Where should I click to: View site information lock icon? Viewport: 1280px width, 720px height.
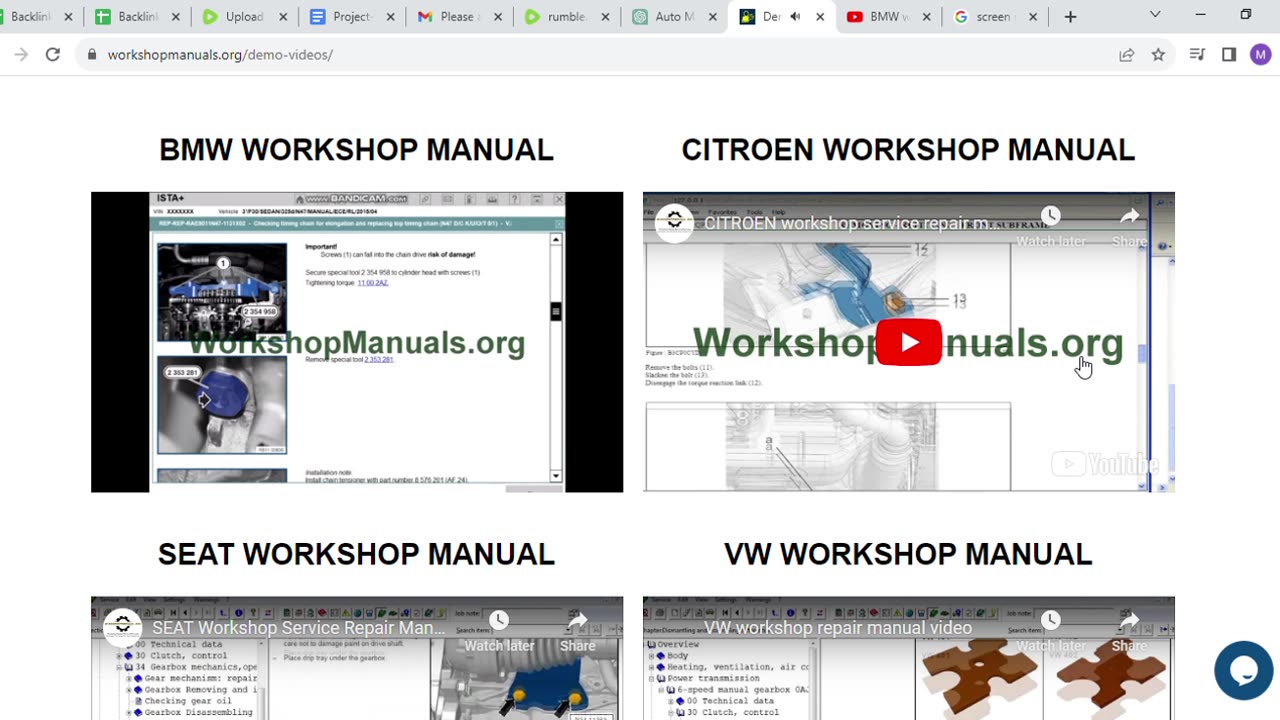pos(92,55)
